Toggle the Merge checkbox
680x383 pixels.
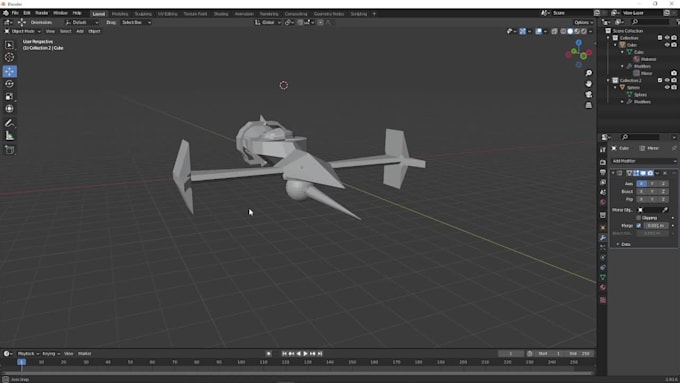638,226
